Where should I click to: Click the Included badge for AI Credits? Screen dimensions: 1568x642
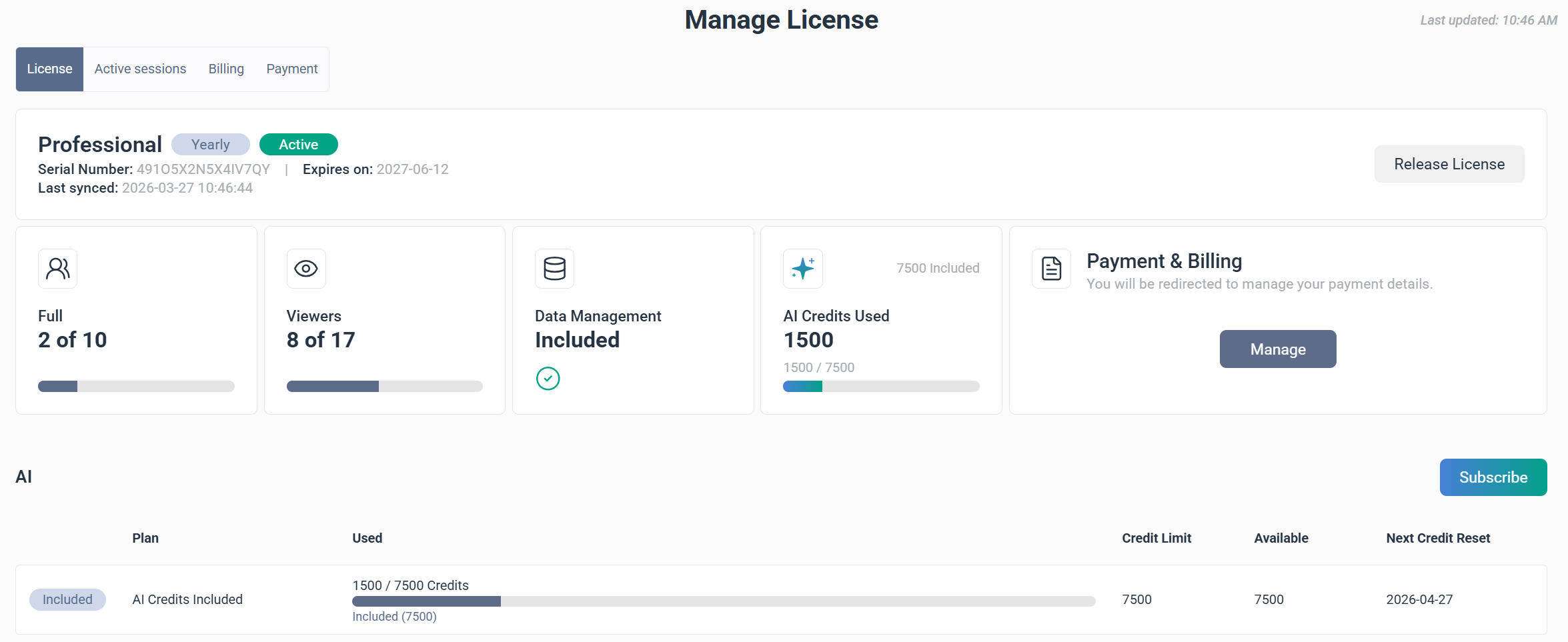(67, 599)
